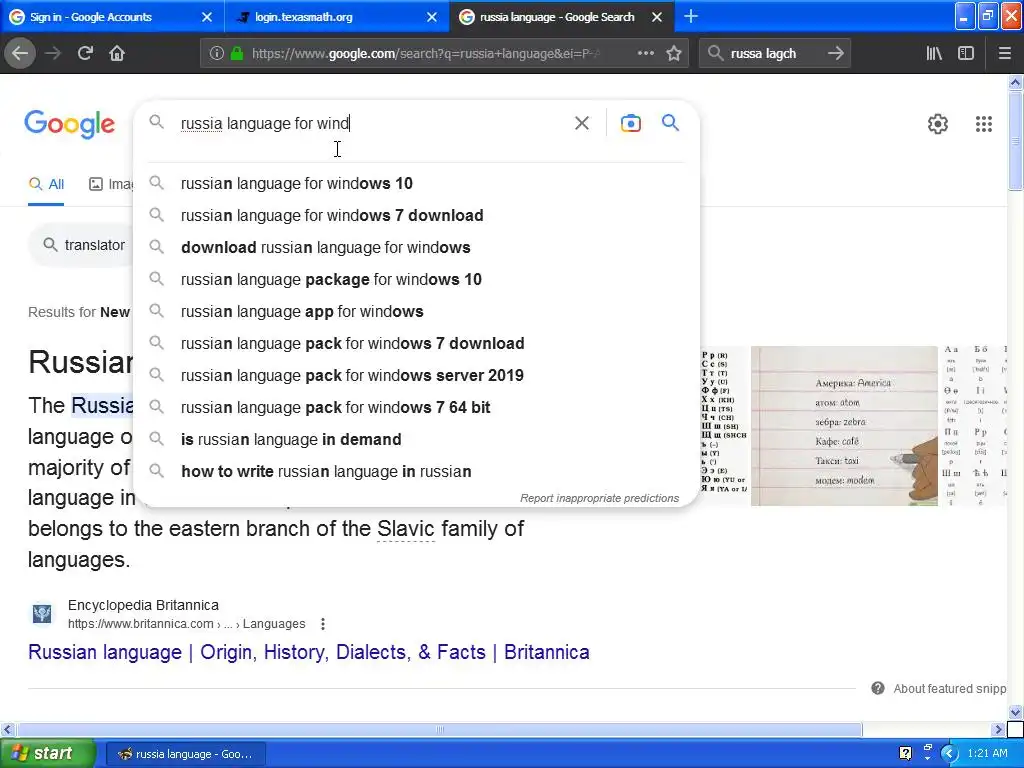Click the Slavic underlined term

tap(406, 528)
